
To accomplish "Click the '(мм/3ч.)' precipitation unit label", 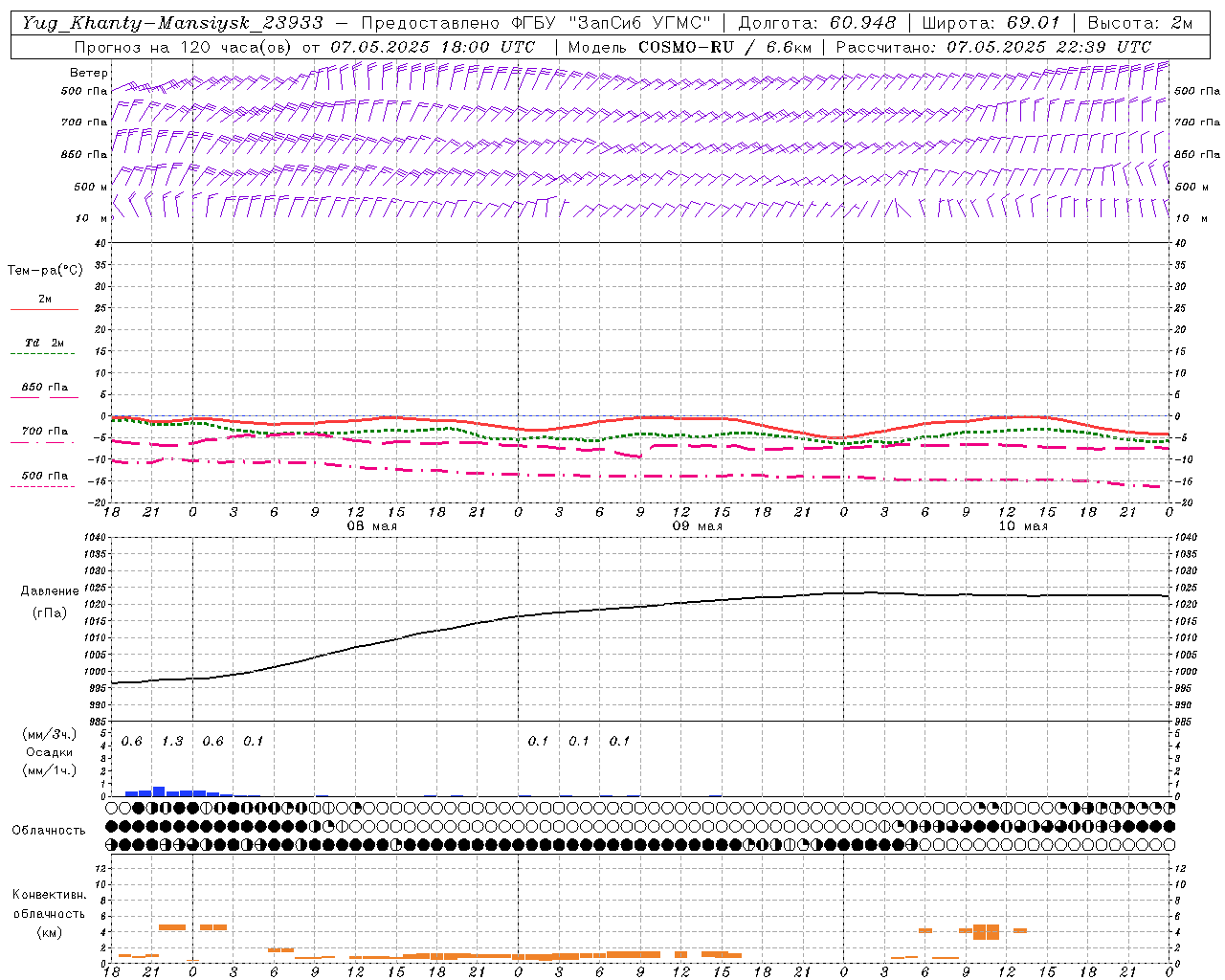I will [49, 734].
